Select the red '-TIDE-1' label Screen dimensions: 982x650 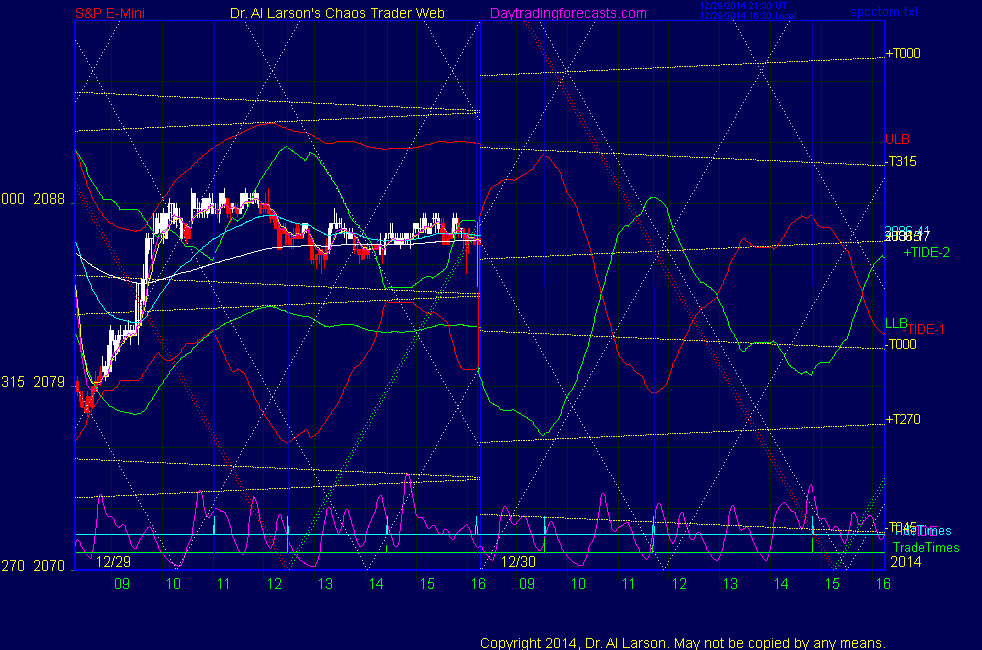[924, 329]
